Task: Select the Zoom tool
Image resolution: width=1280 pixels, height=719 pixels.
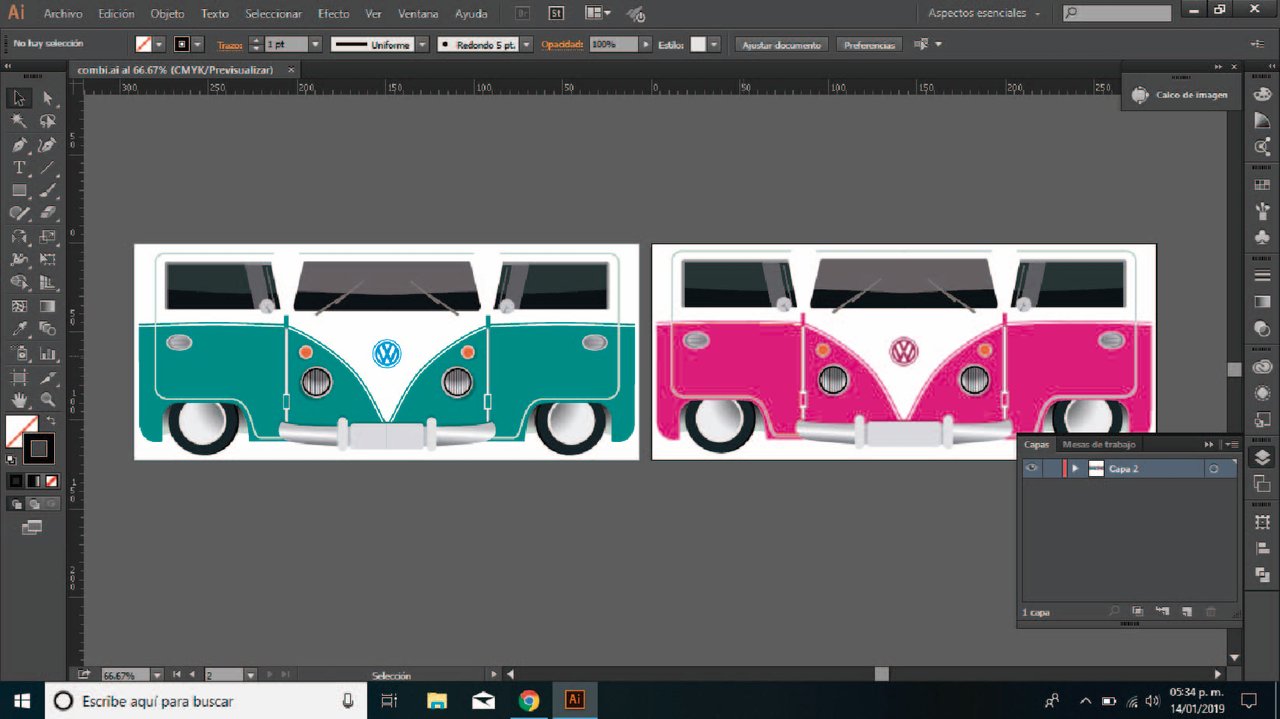Action: [x=47, y=400]
